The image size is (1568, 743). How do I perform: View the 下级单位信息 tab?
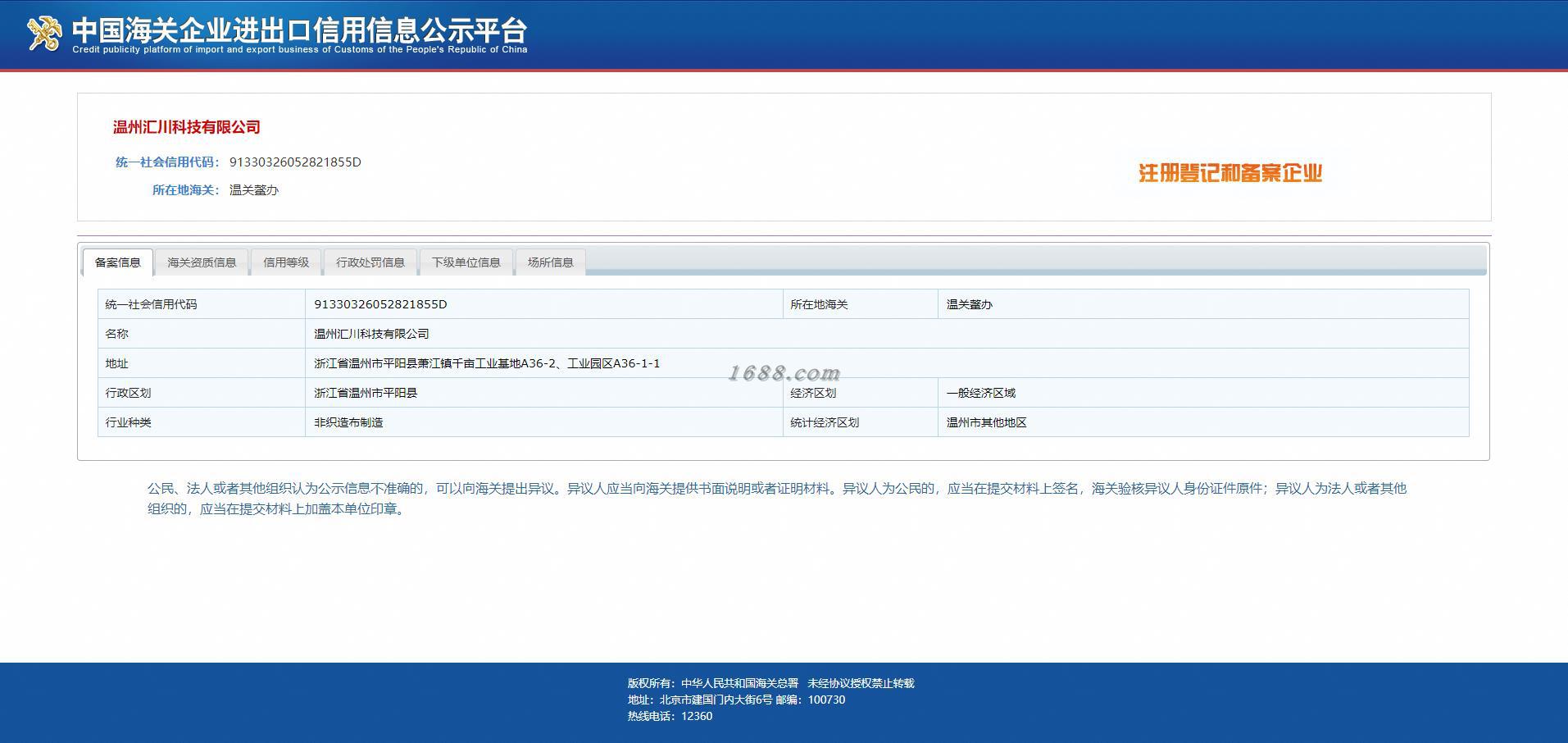pyautogui.click(x=466, y=262)
